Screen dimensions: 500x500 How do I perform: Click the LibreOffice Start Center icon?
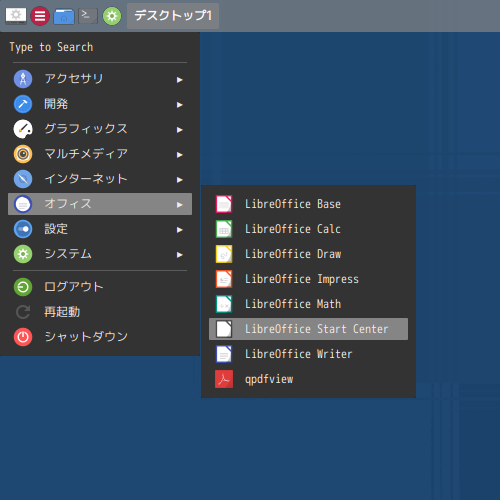[x=224, y=329]
